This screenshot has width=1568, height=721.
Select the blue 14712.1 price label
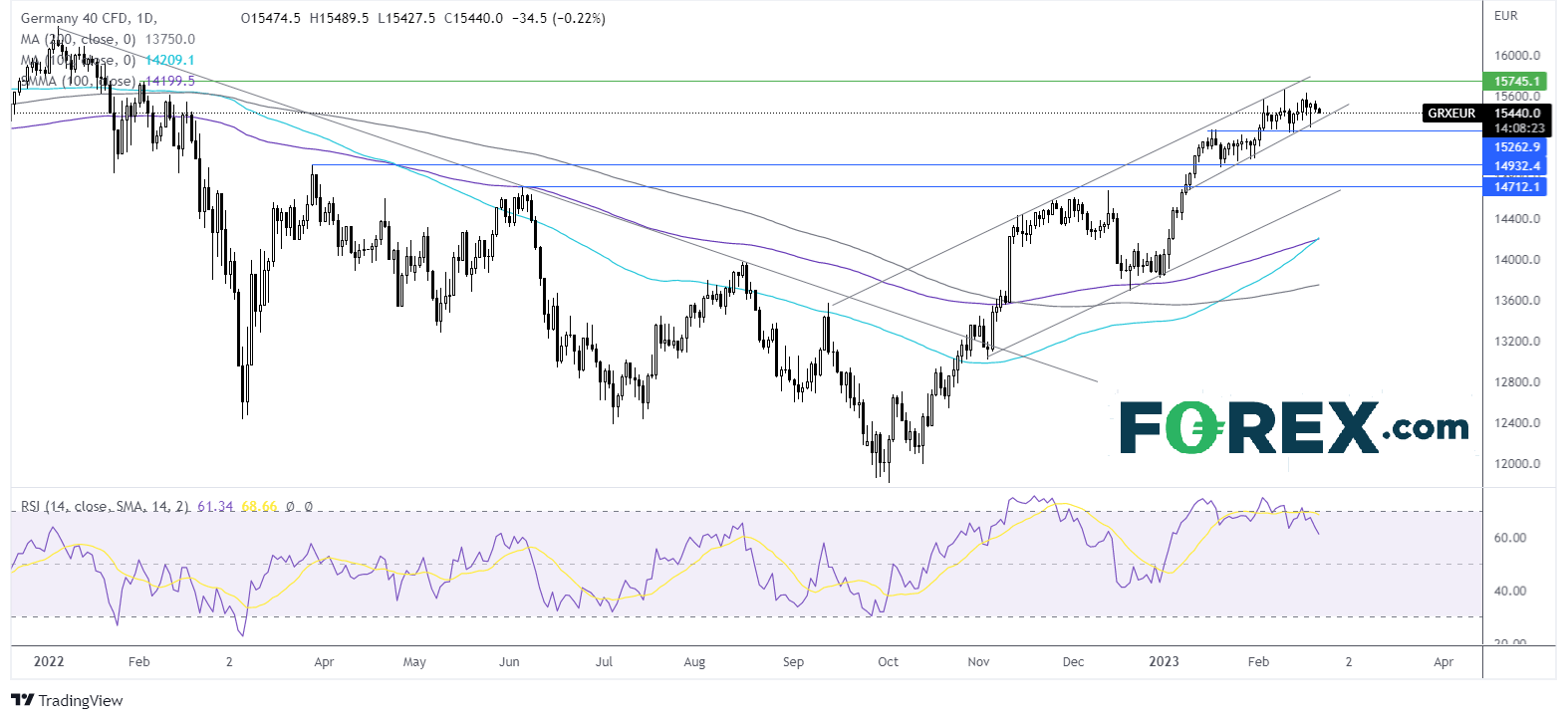point(1517,186)
